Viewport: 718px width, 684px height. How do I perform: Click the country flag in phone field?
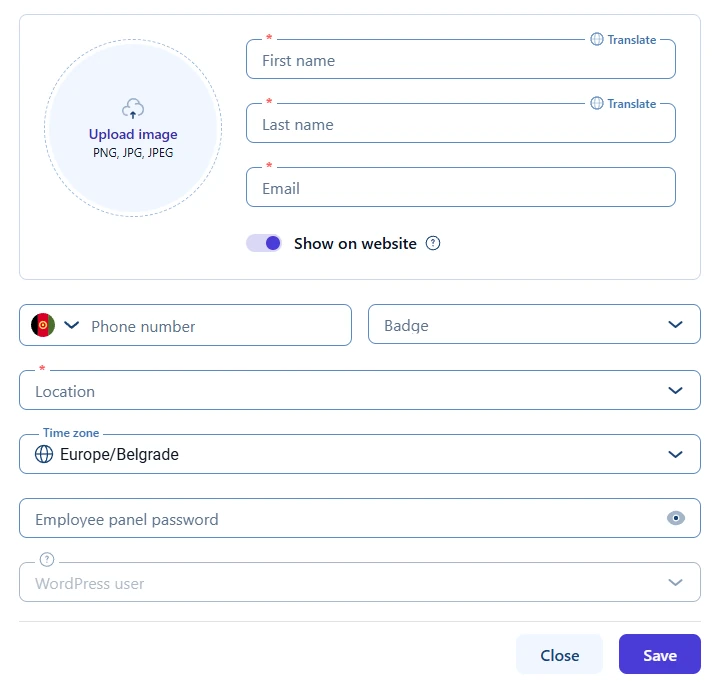pyautogui.click(x=43, y=325)
